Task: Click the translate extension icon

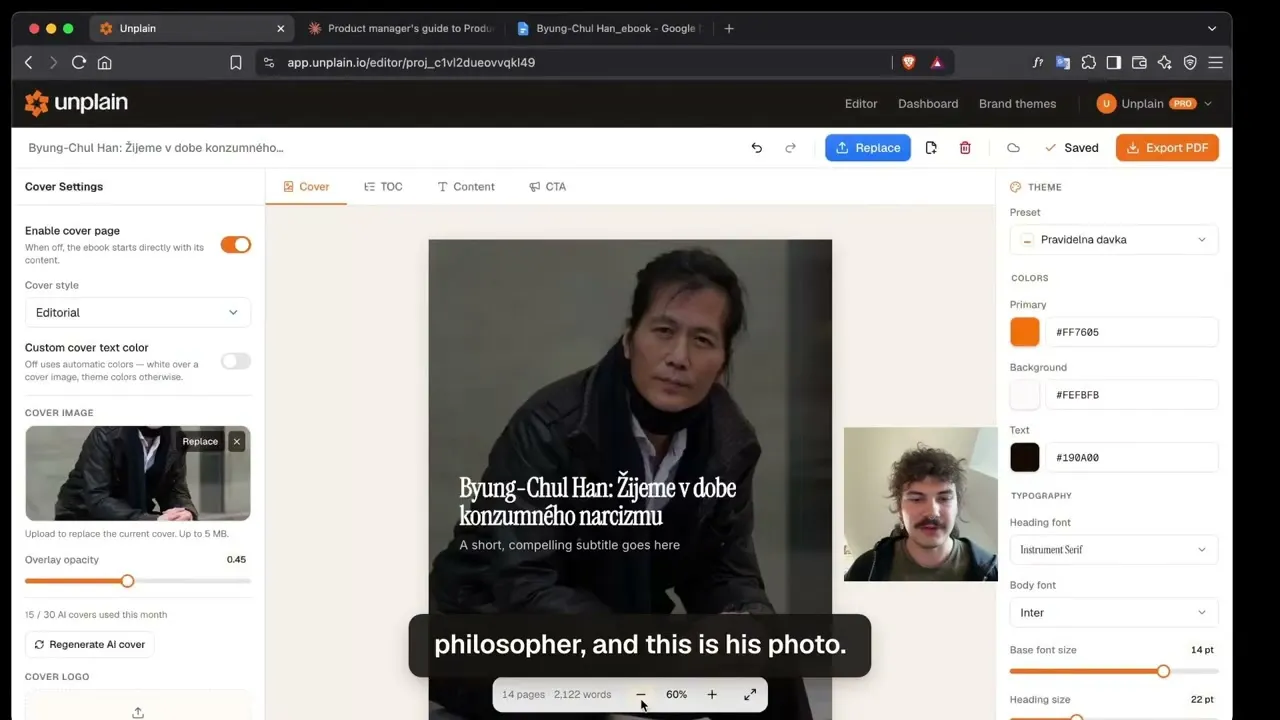Action: pyautogui.click(x=1063, y=62)
